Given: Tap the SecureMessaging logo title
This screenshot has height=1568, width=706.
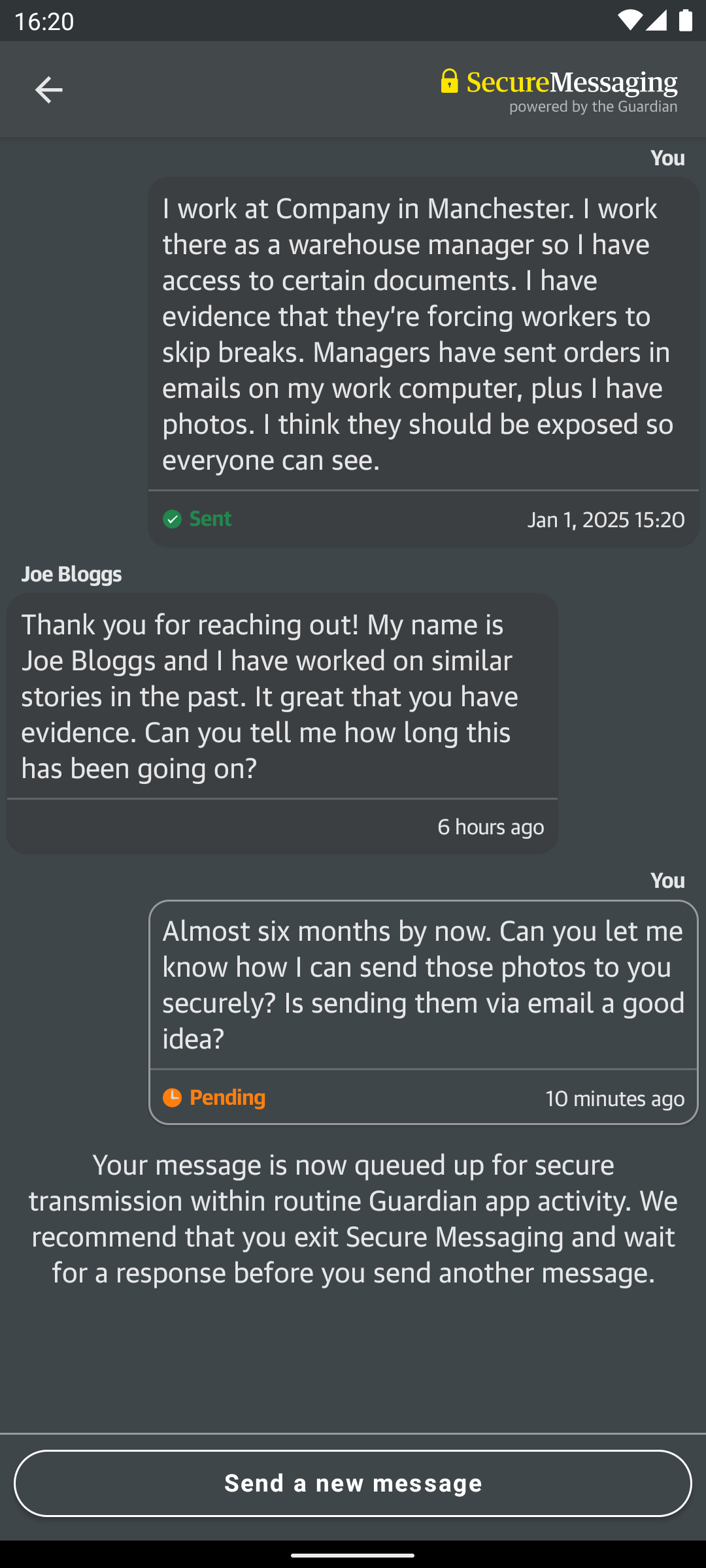Looking at the screenshot, I should pos(571,82).
